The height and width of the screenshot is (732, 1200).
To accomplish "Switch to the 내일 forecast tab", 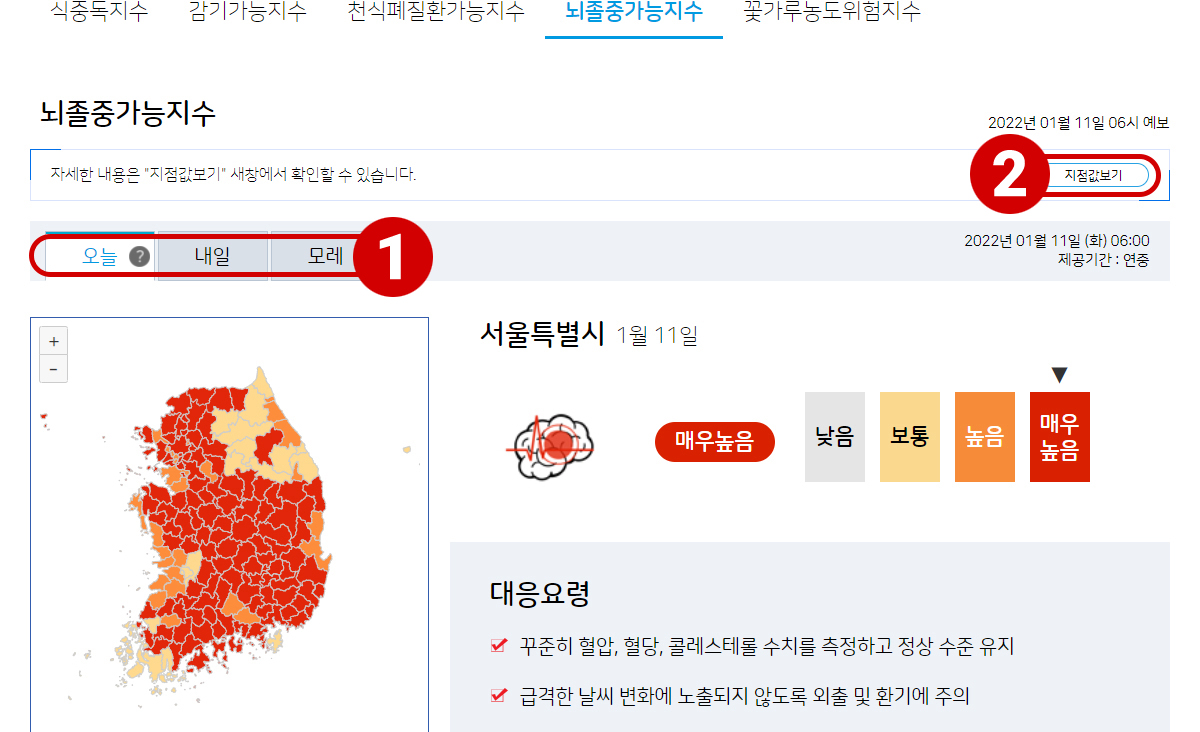I will click(212, 256).
